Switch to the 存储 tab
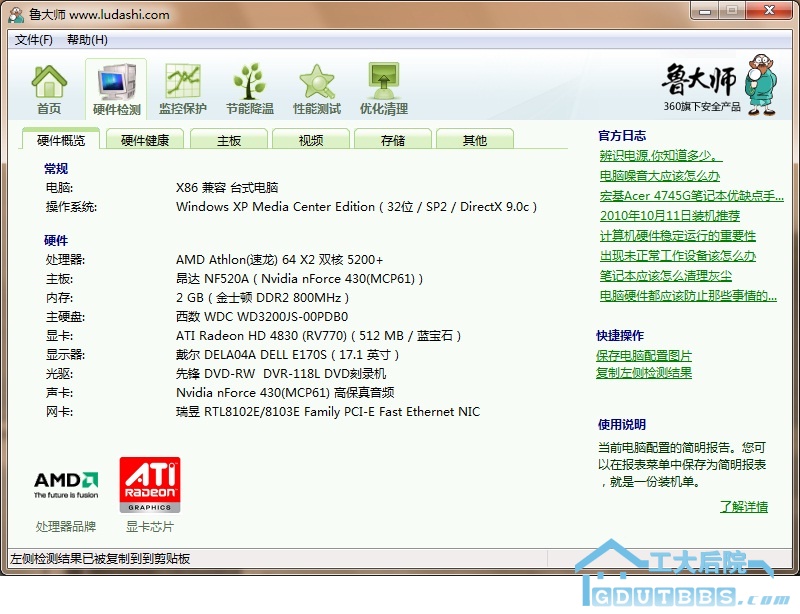The image size is (800, 614). [x=393, y=141]
